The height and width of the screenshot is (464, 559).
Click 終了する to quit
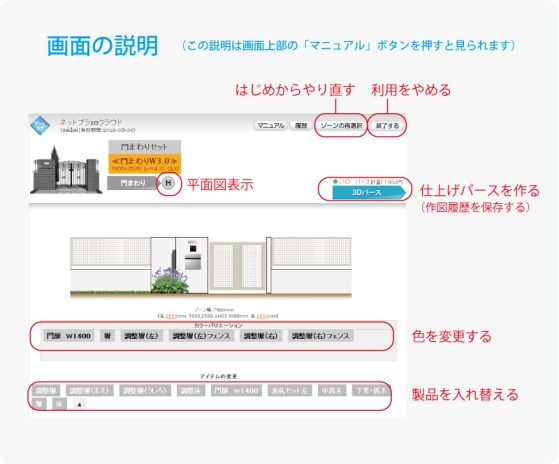387,125
